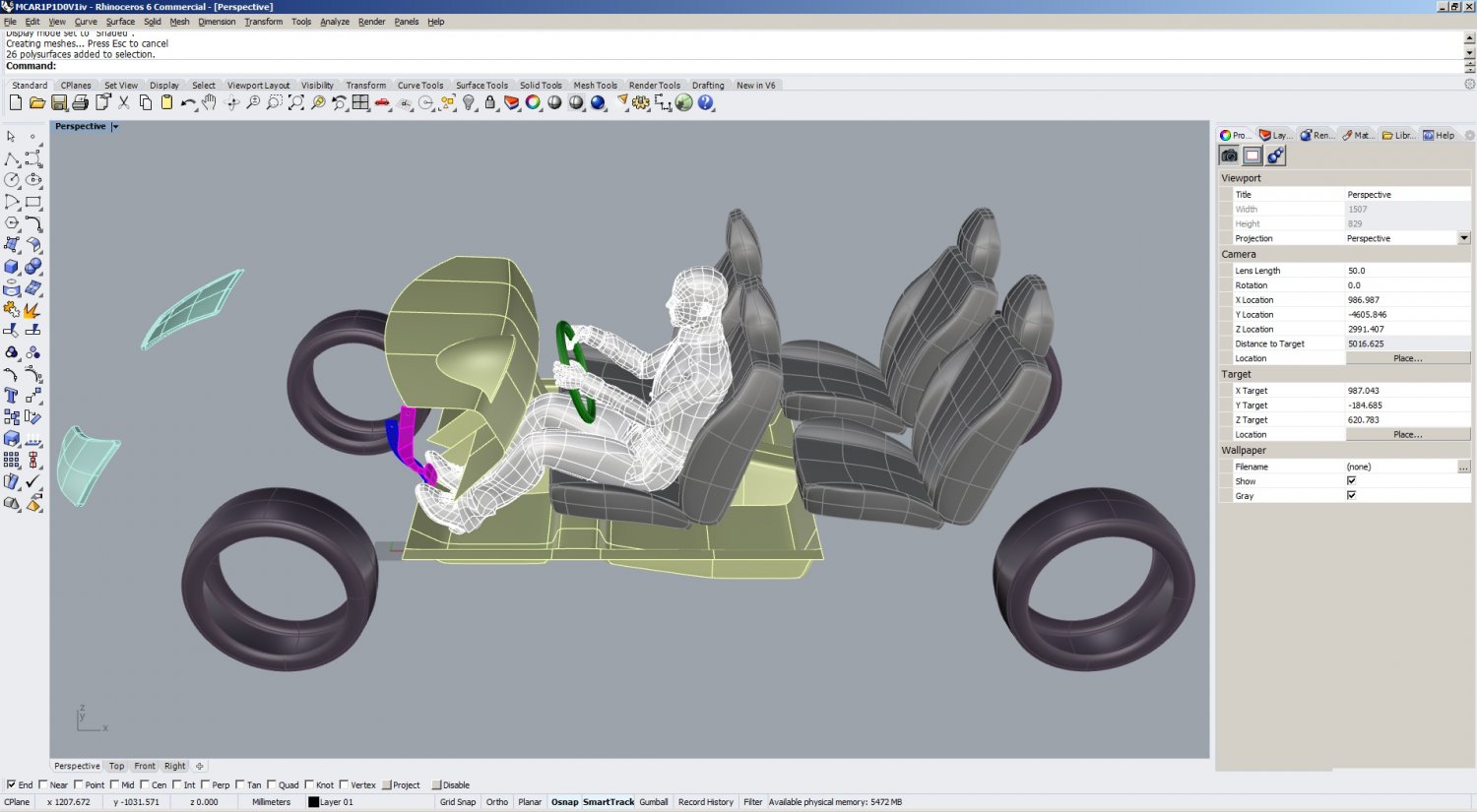Viewport: 1477px width, 812px height.
Task: Expand the Properties panel gear options
Action: tap(1468, 135)
